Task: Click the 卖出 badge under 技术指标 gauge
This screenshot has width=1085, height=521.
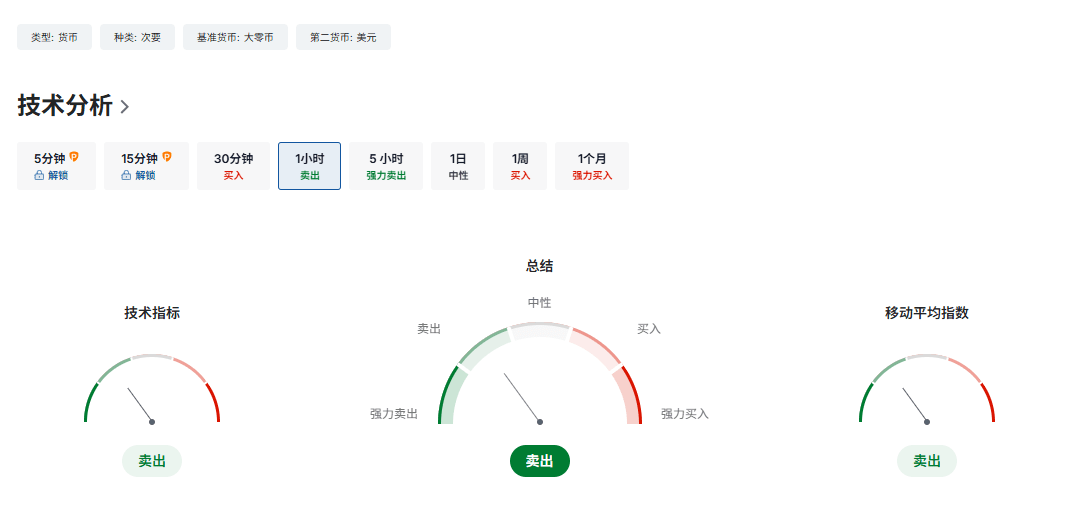Action: 152,461
